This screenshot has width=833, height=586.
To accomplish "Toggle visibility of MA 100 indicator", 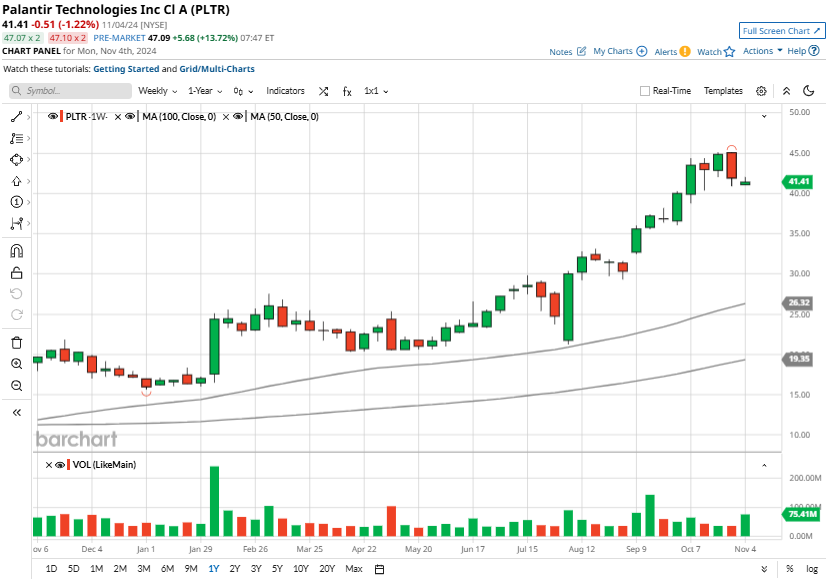I will 130,116.
